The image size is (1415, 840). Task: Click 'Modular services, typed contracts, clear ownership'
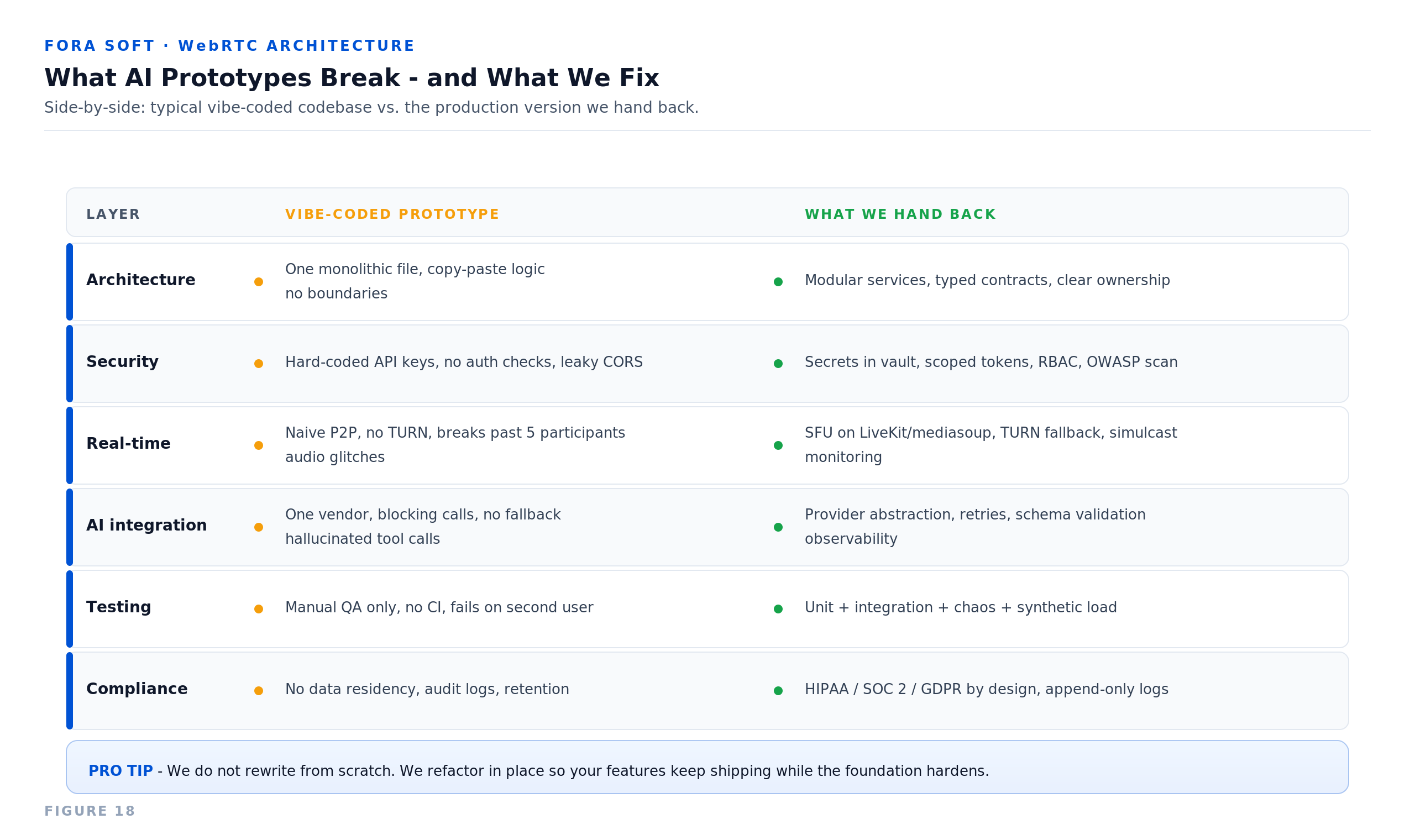pyautogui.click(x=987, y=281)
